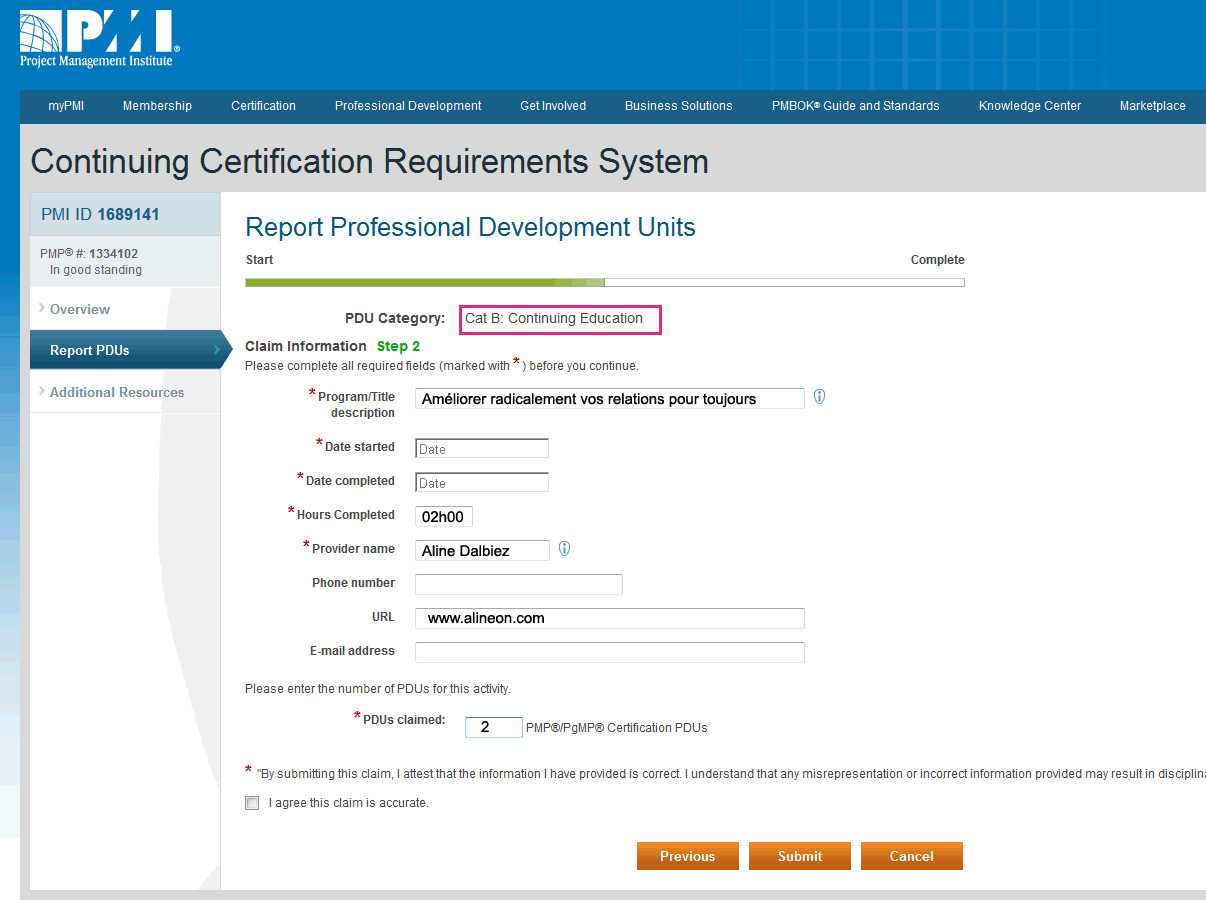Image resolution: width=1206 pixels, height=905 pixels.
Task: Click the 'Start' progress label
Action: [x=259, y=260]
